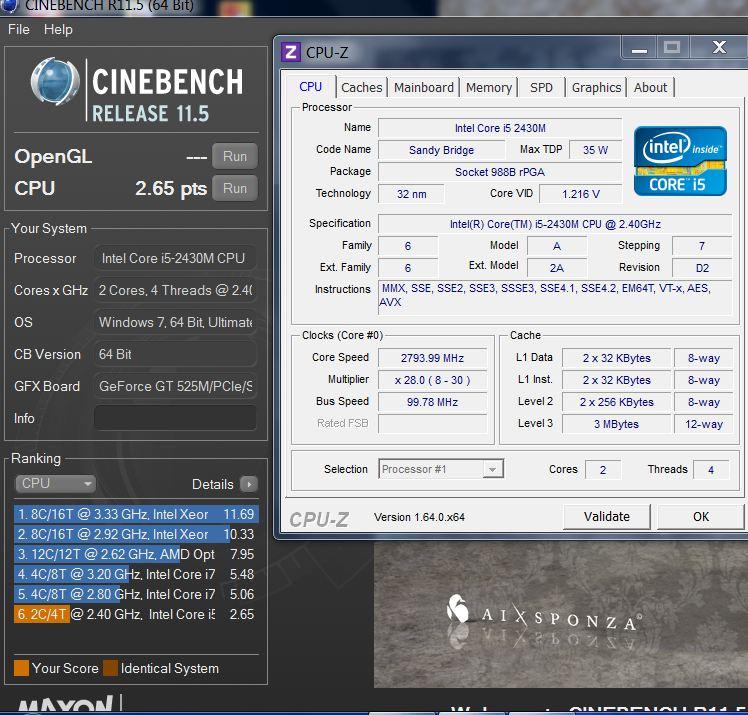Open the CPU ranking type dropdown
Viewport: 748px width, 715px height.
point(55,484)
